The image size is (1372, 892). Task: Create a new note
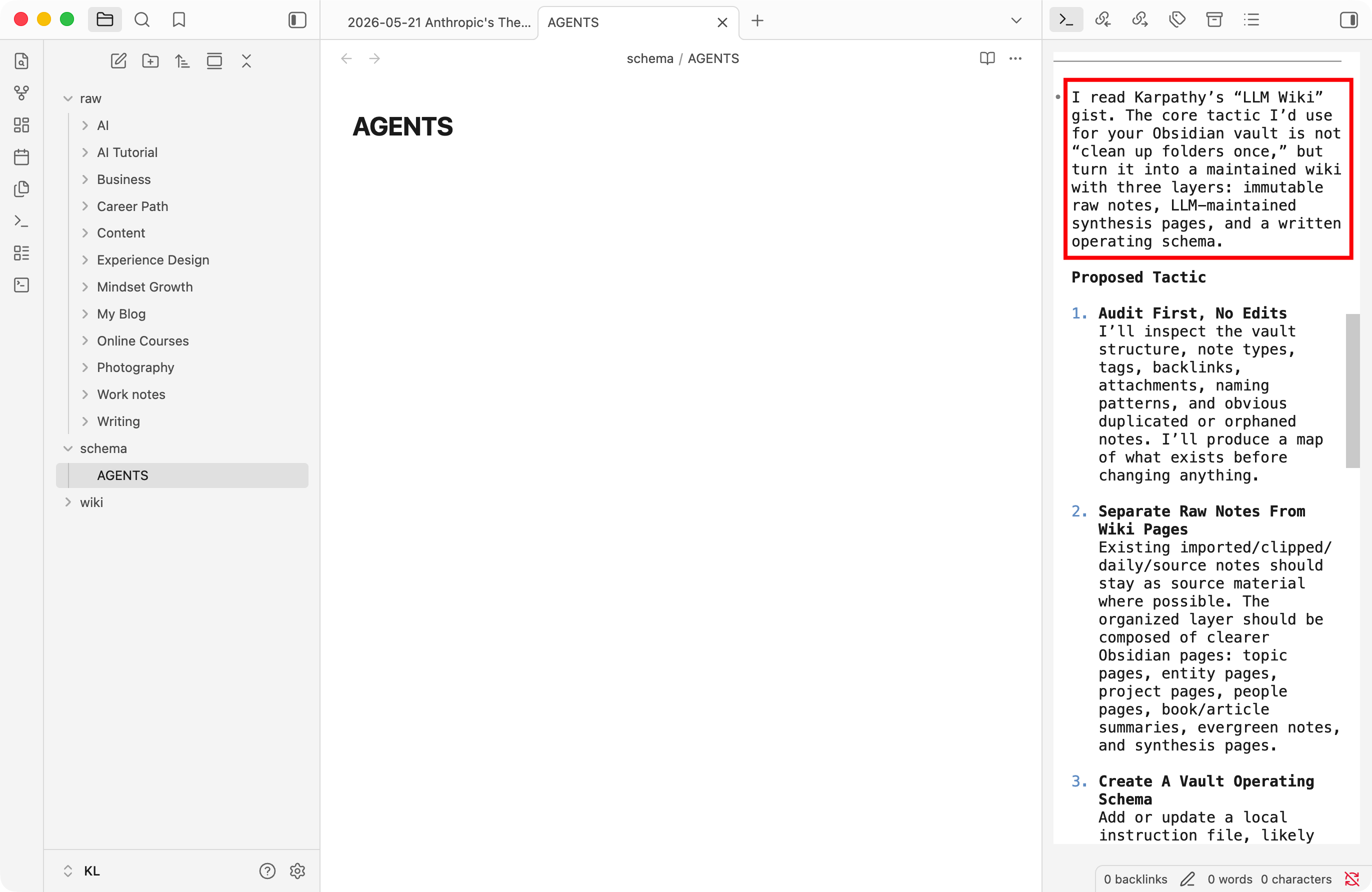click(118, 61)
